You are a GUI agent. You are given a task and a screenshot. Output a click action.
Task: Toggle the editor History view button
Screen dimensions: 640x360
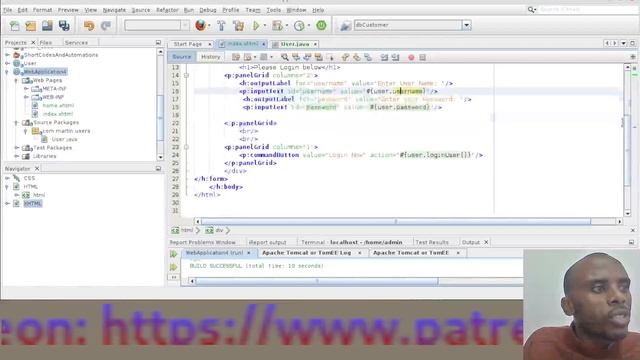tap(211, 57)
